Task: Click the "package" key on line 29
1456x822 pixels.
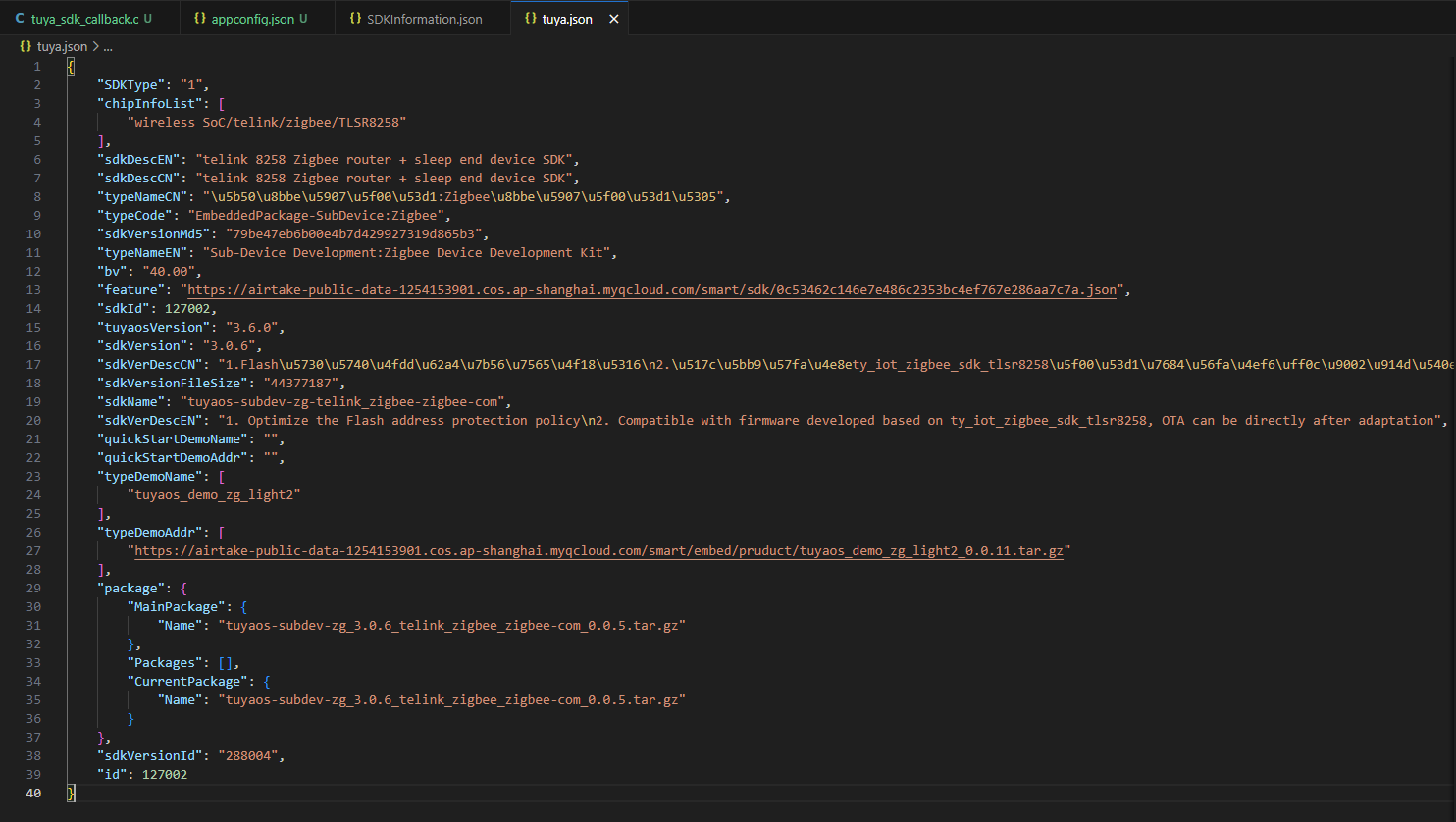Action: (130, 588)
